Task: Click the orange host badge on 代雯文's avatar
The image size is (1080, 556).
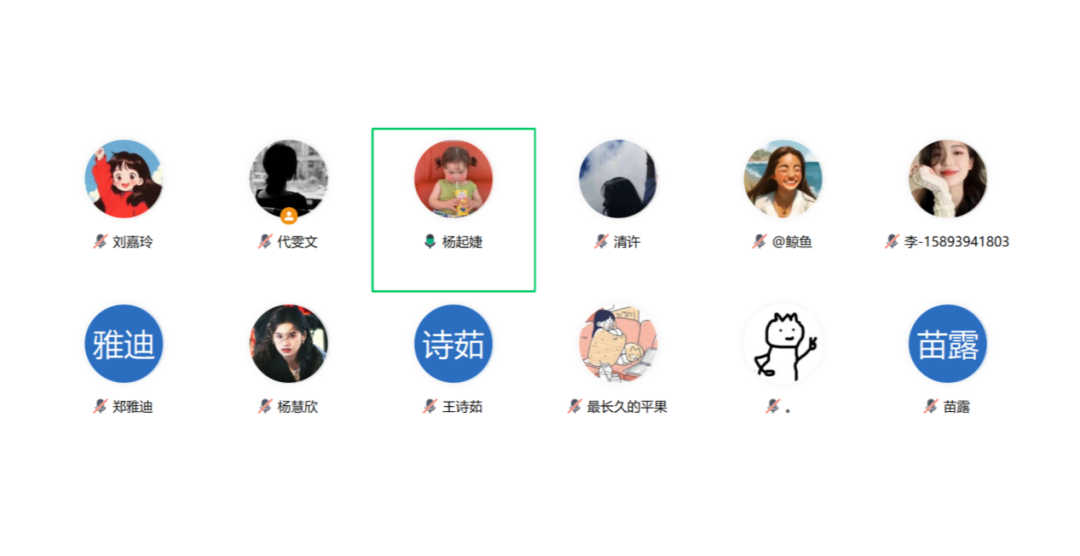Action: (x=289, y=216)
